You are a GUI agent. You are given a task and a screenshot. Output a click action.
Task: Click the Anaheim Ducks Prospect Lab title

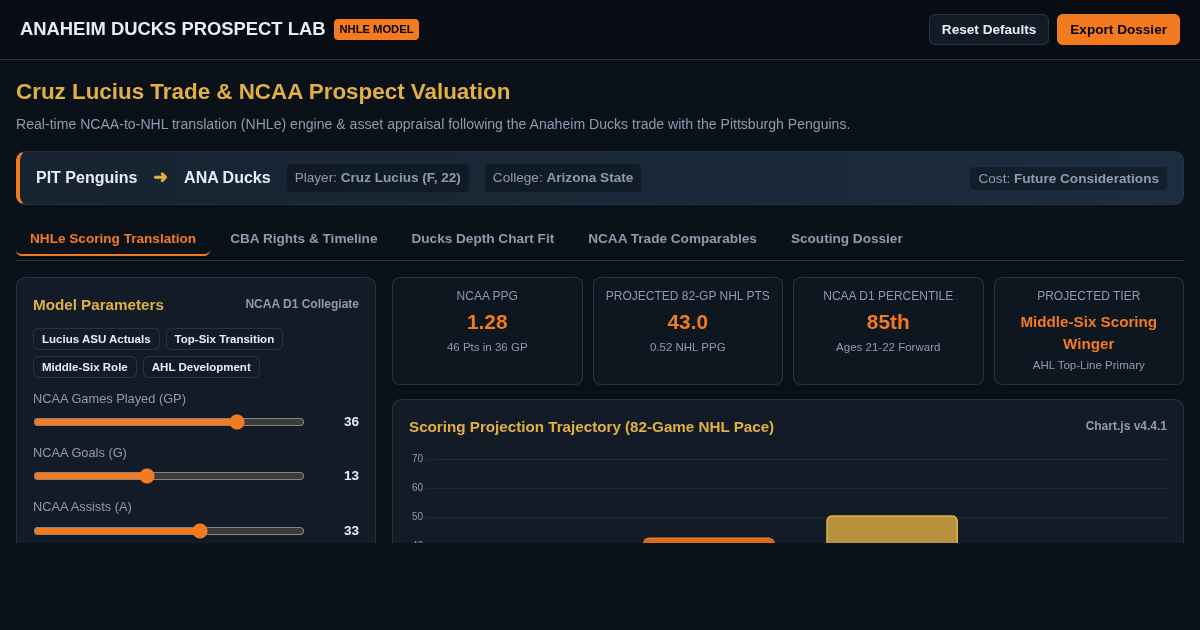173,29
